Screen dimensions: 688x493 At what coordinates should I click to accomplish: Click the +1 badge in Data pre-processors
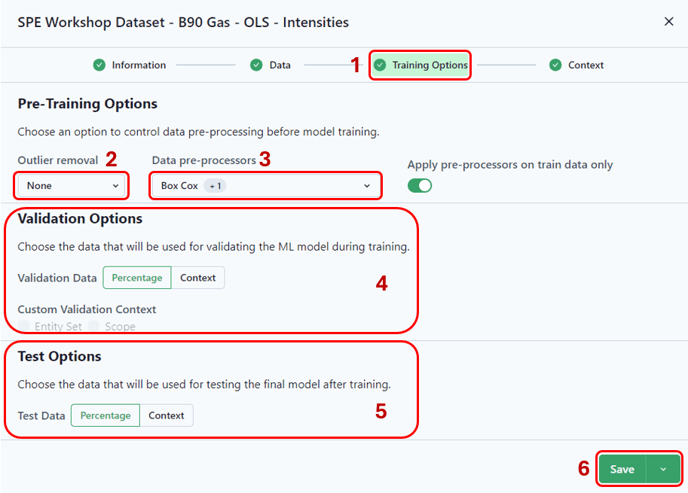(x=215, y=186)
